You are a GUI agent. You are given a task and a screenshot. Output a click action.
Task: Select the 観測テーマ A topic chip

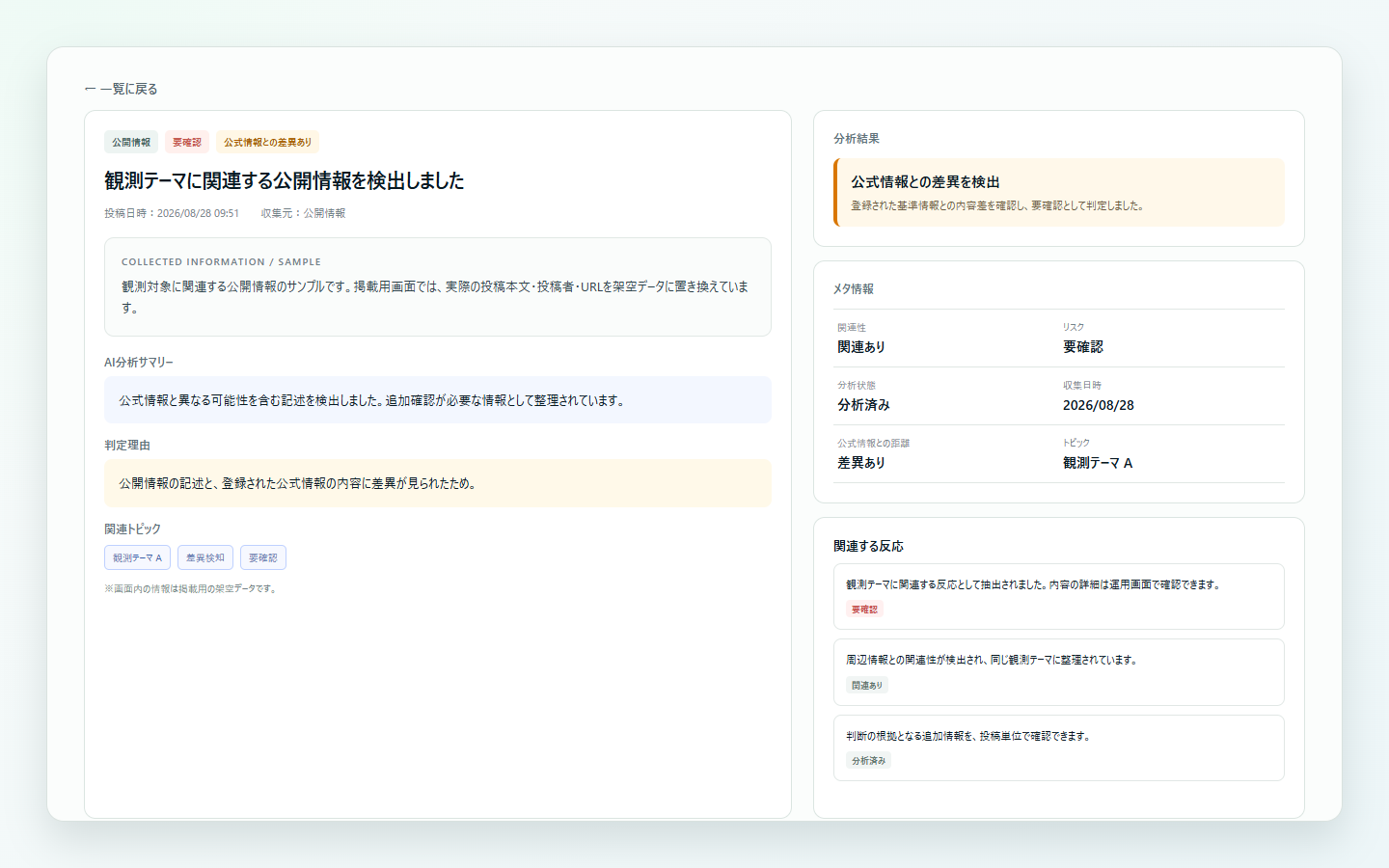(138, 557)
